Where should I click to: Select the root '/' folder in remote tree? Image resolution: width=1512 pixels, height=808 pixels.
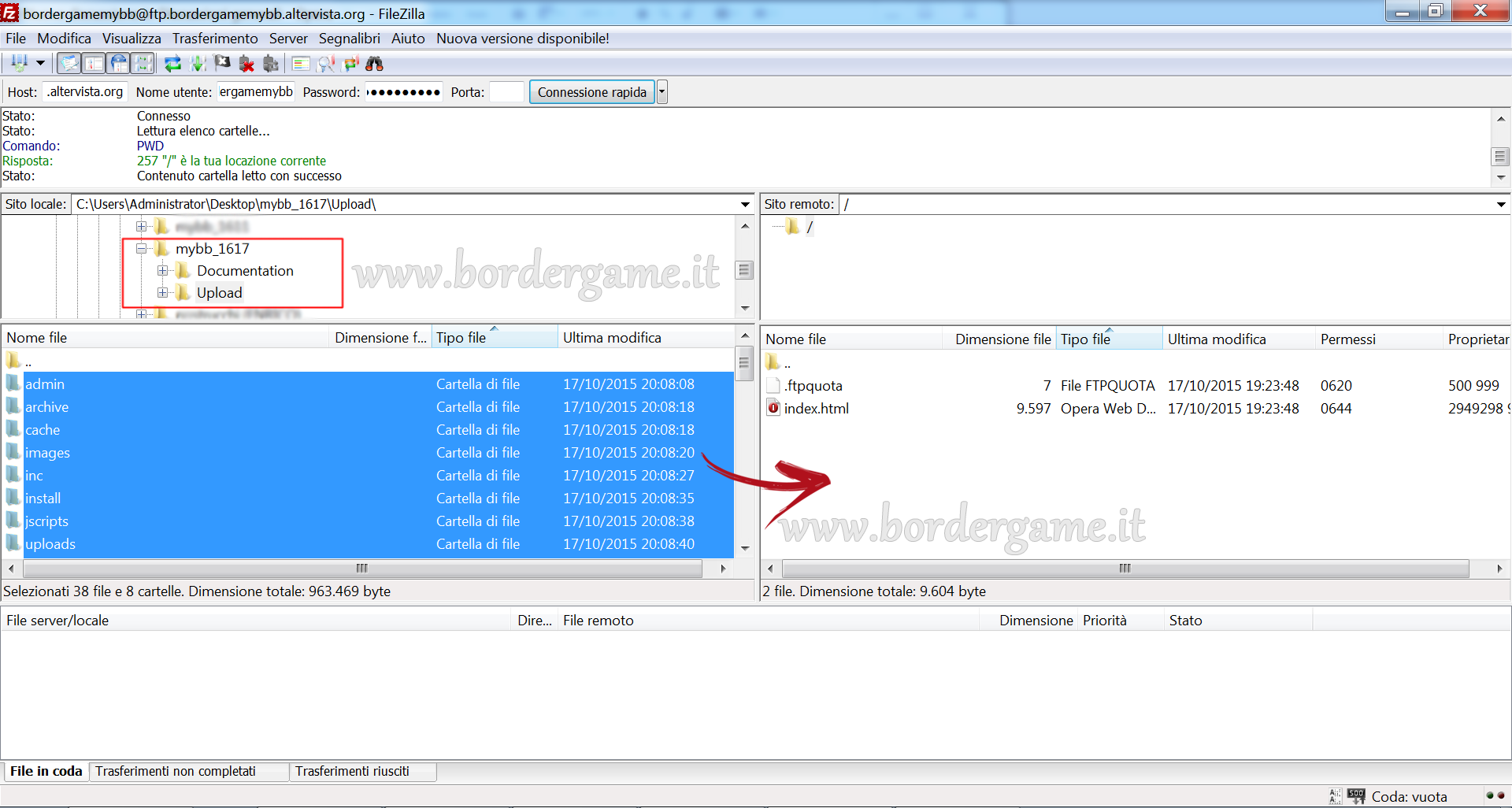[x=810, y=227]
